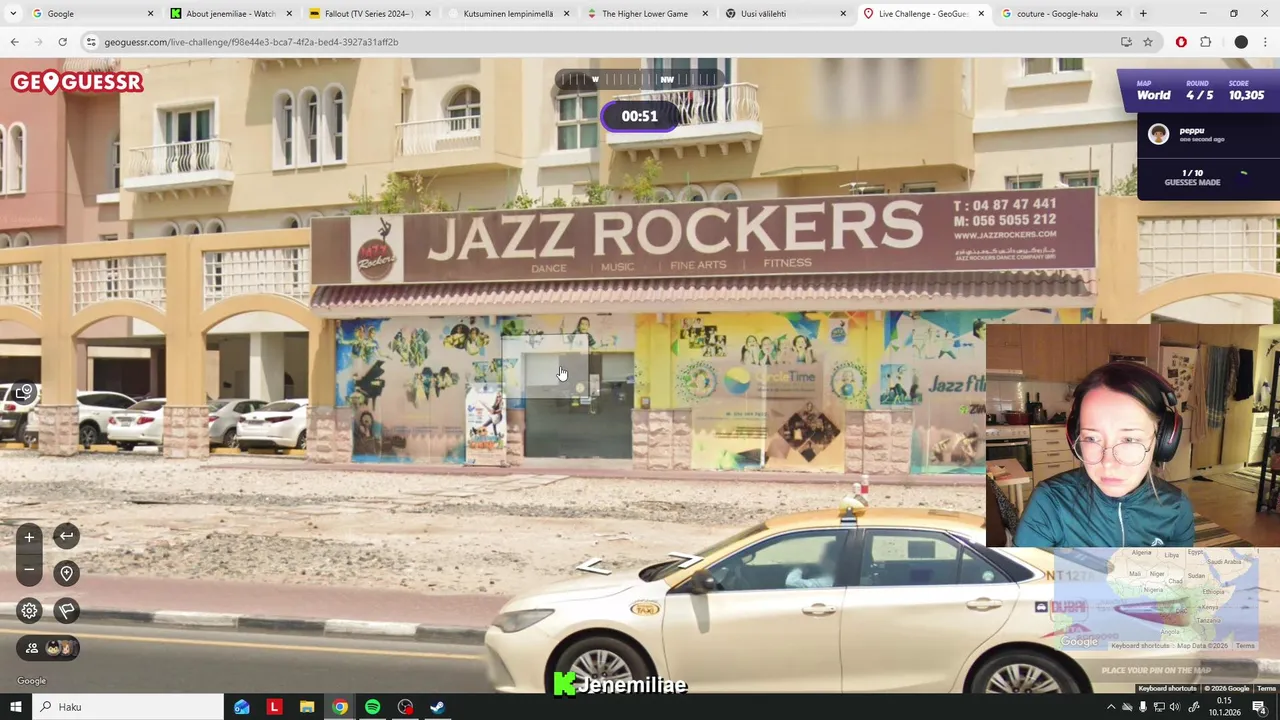Install app icon in address bar
Image resolution: width=1280 pixels, height=720 pixels.
pyautogui.click(x=1126, y=42)
